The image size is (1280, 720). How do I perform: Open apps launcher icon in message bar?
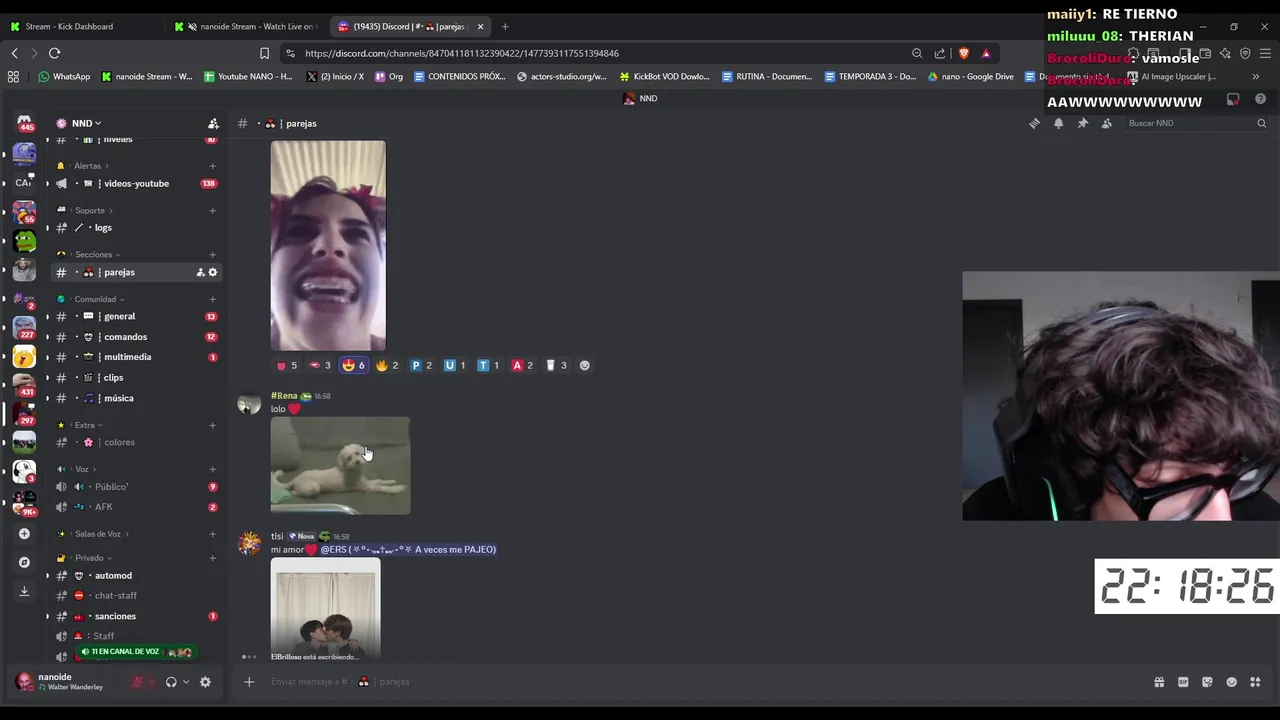click(x=1255, y=682)
